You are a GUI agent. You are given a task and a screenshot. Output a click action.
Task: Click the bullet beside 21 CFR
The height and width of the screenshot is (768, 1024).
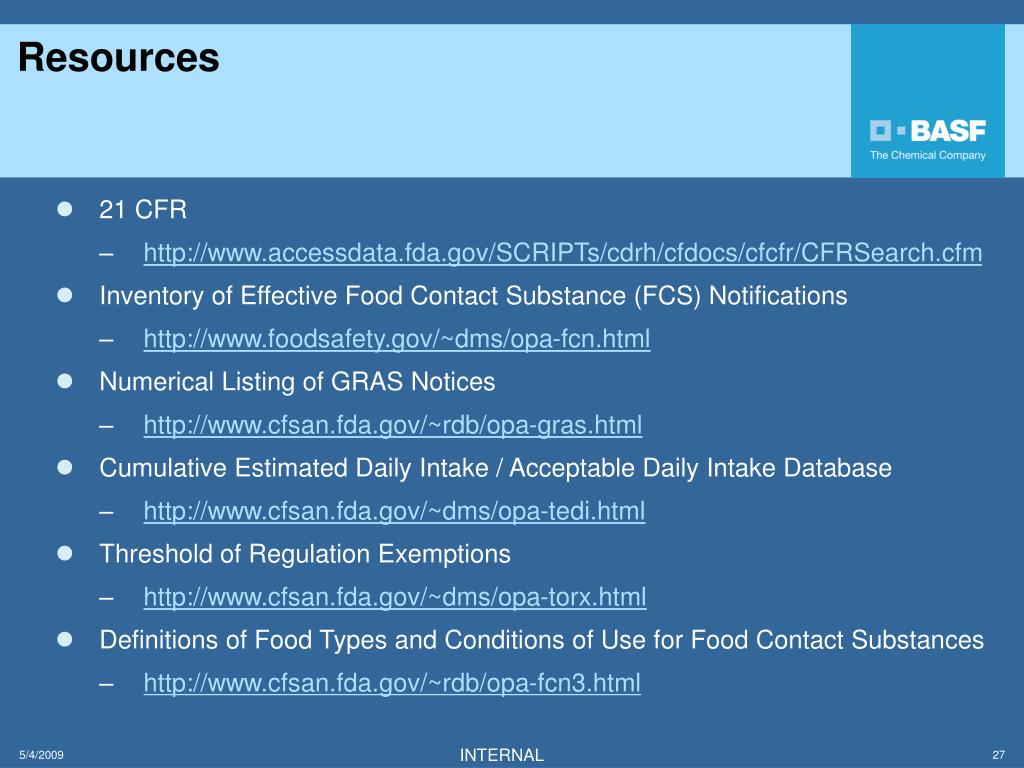click(x=65, y=209)
